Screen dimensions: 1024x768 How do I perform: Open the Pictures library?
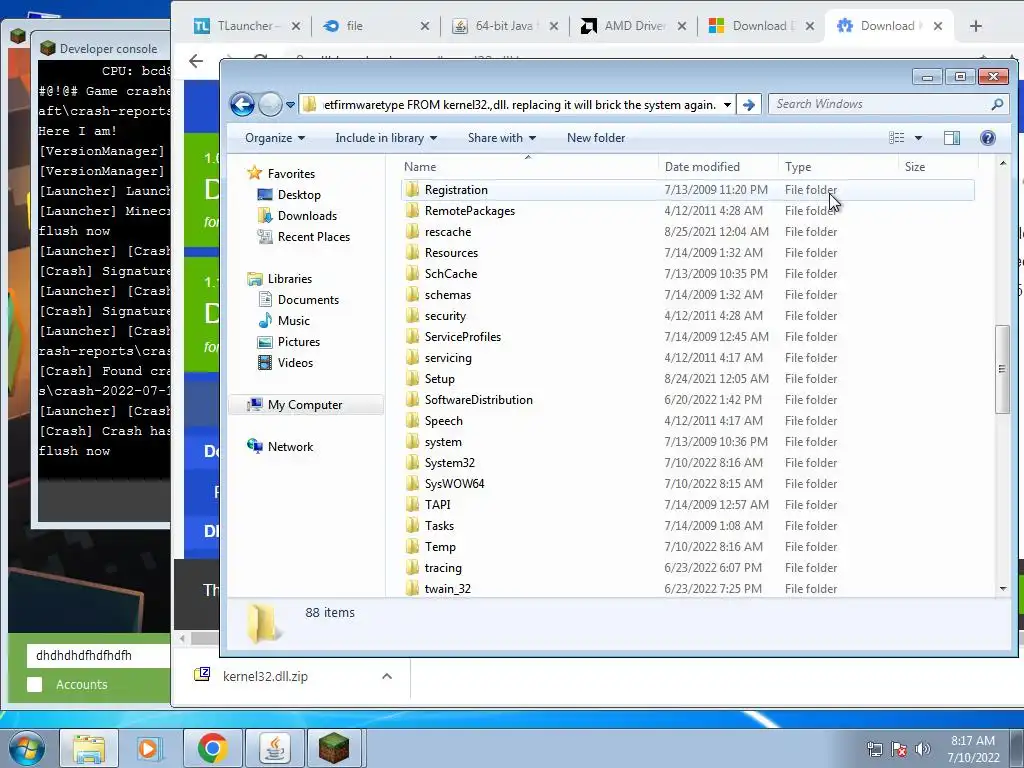pyautogui.click(x=289, y=342)
